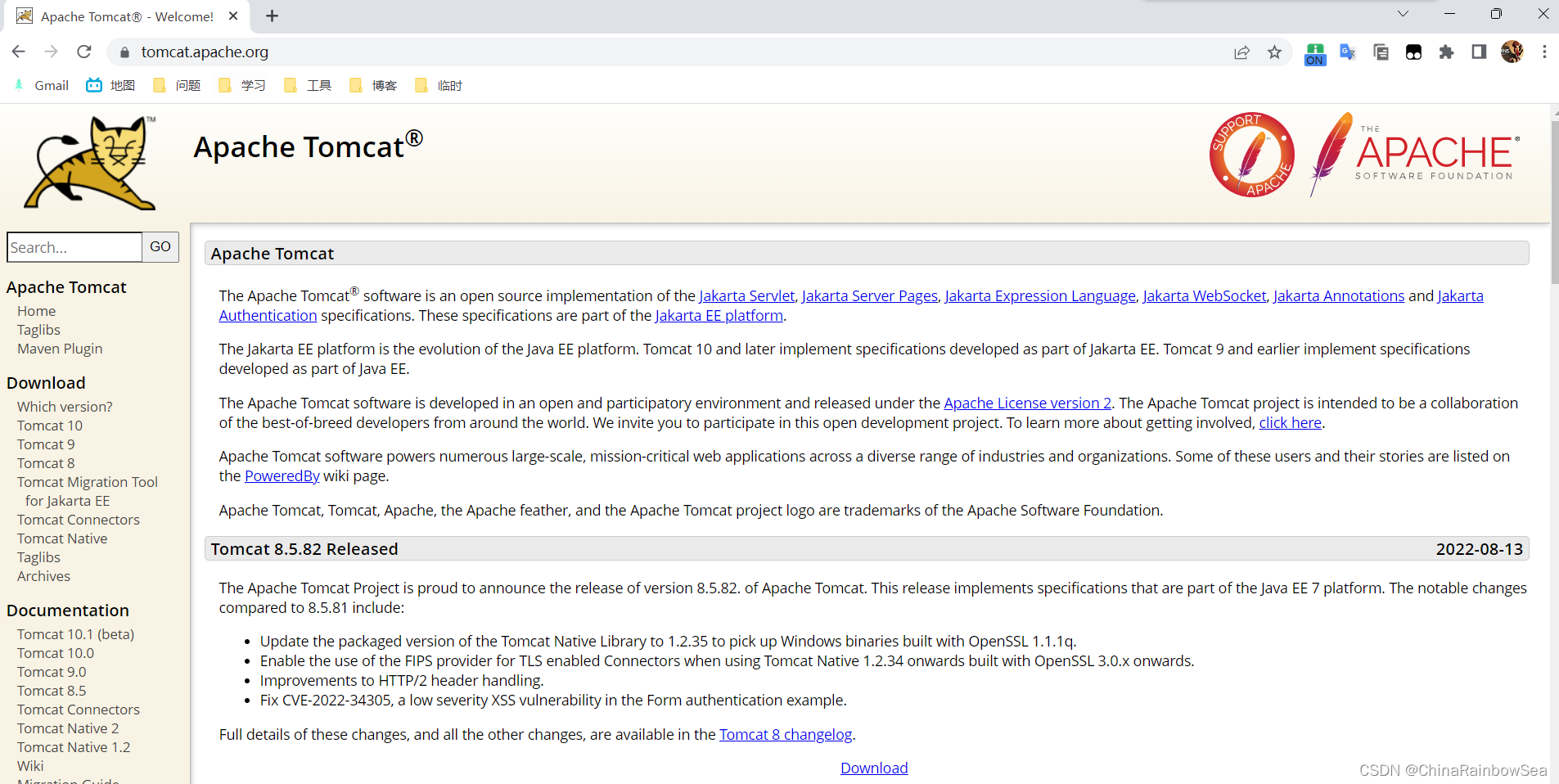Open Home in the sidebar
Screen dimensions: 1559x784
[x=36, y=311]
